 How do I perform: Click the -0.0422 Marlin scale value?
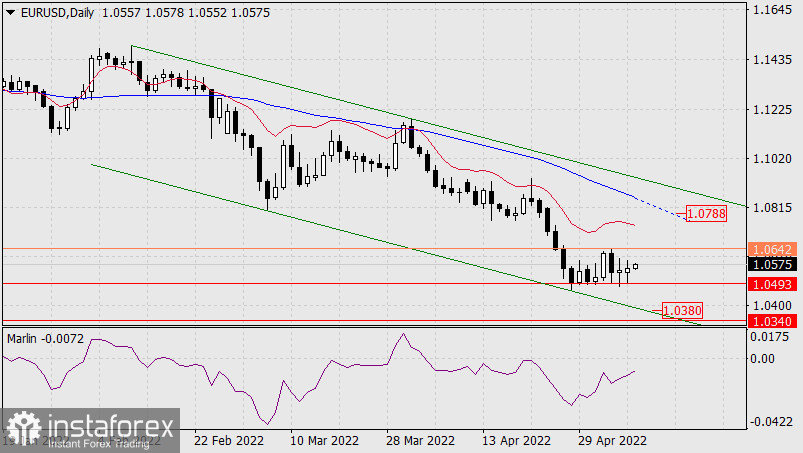point(772,422)
